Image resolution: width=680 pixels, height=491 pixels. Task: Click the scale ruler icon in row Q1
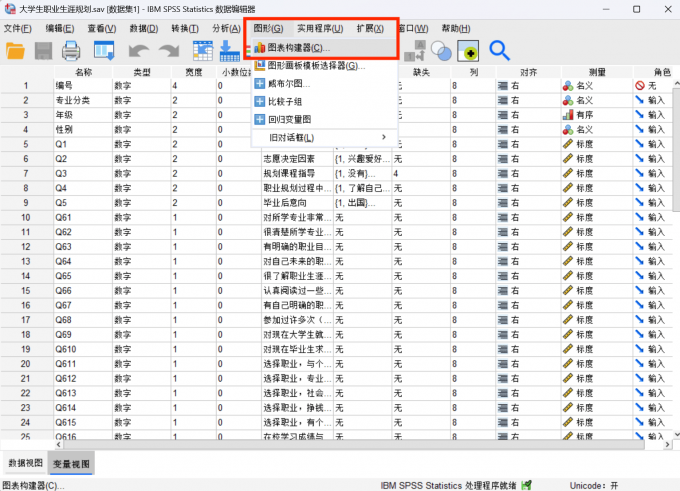pos(568,144)
